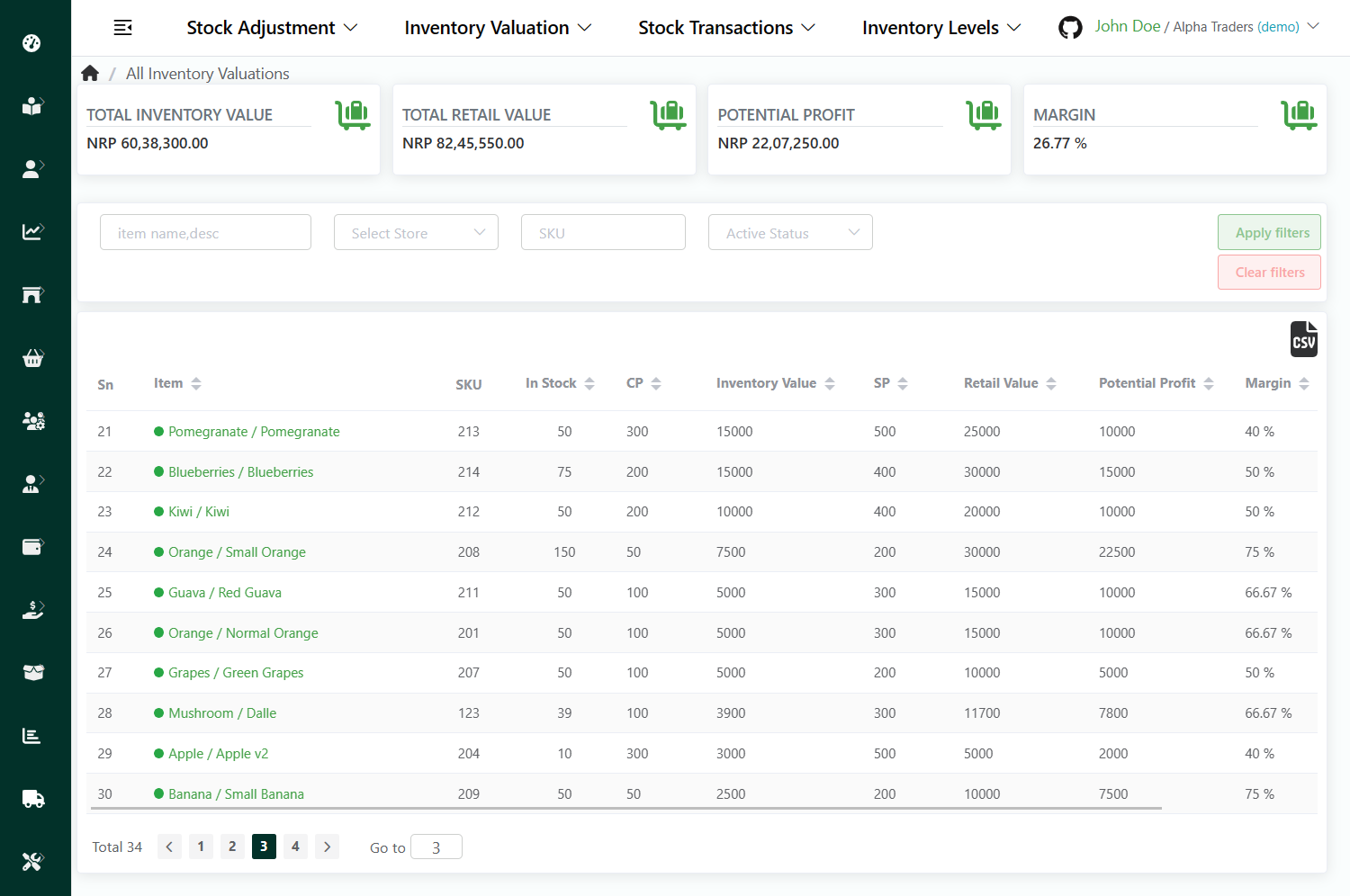Image resolution: width=1350 pixels, height=896 pixels.
Task: Open the line chart analytics sidebar icon
Action: click(x=32, y=231)
